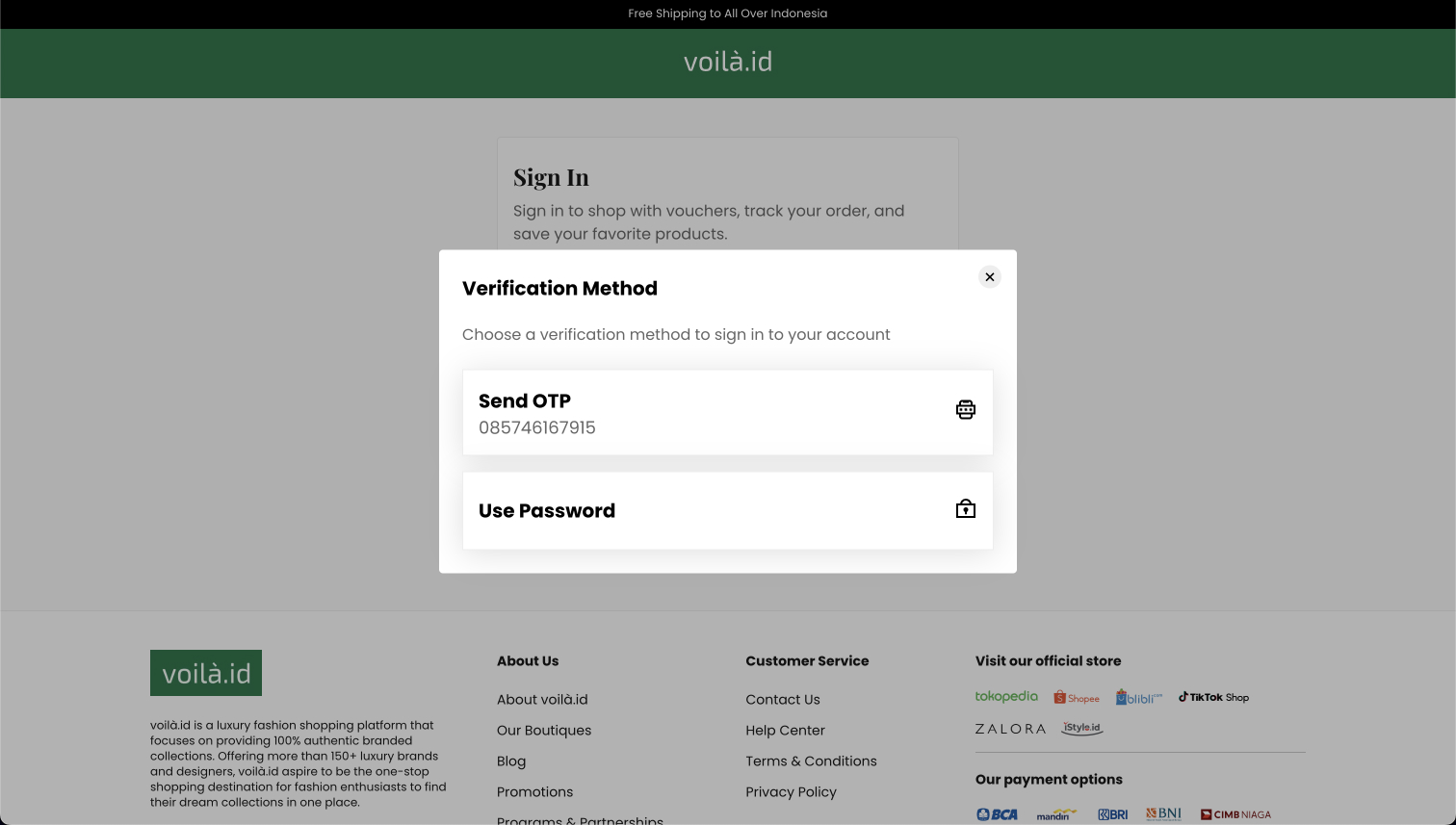1456x825 pixels.
Task: Open the Zalora store logo
Action: (x=1010, y=729)
